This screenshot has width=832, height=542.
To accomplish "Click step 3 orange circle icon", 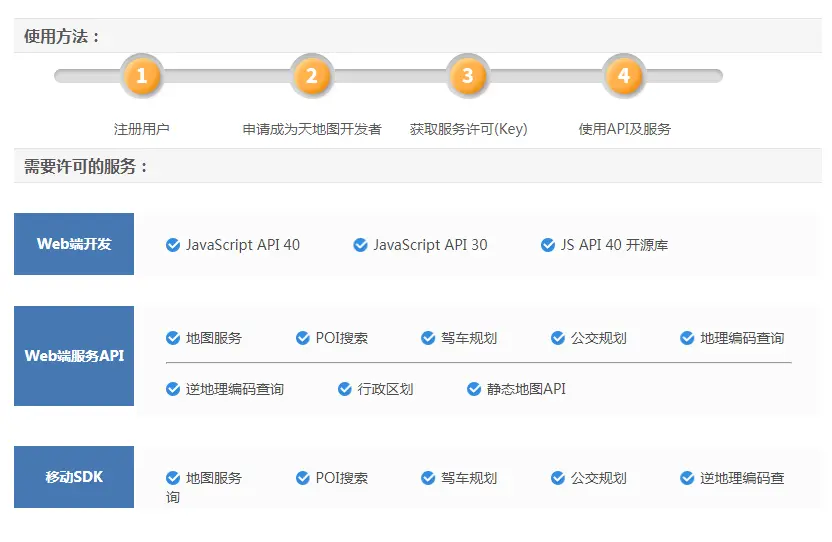I will click(467, 76).
